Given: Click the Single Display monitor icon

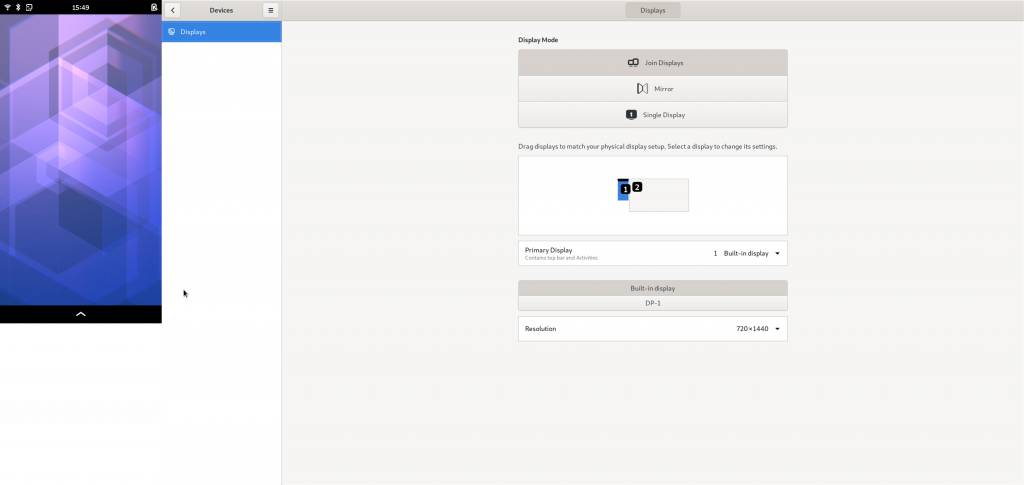Looking at the screenshot, I should coord(631,115).
